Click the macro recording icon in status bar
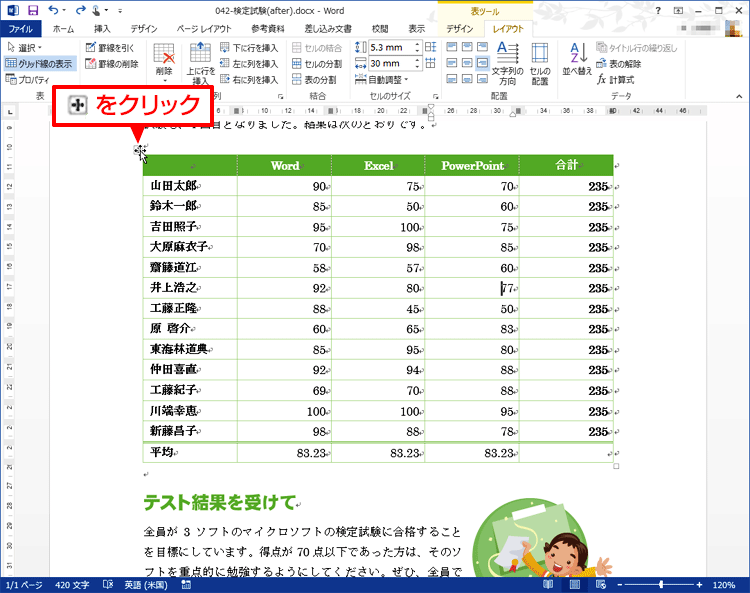Viewport: 750px width, 593px height. coord(187,584)
